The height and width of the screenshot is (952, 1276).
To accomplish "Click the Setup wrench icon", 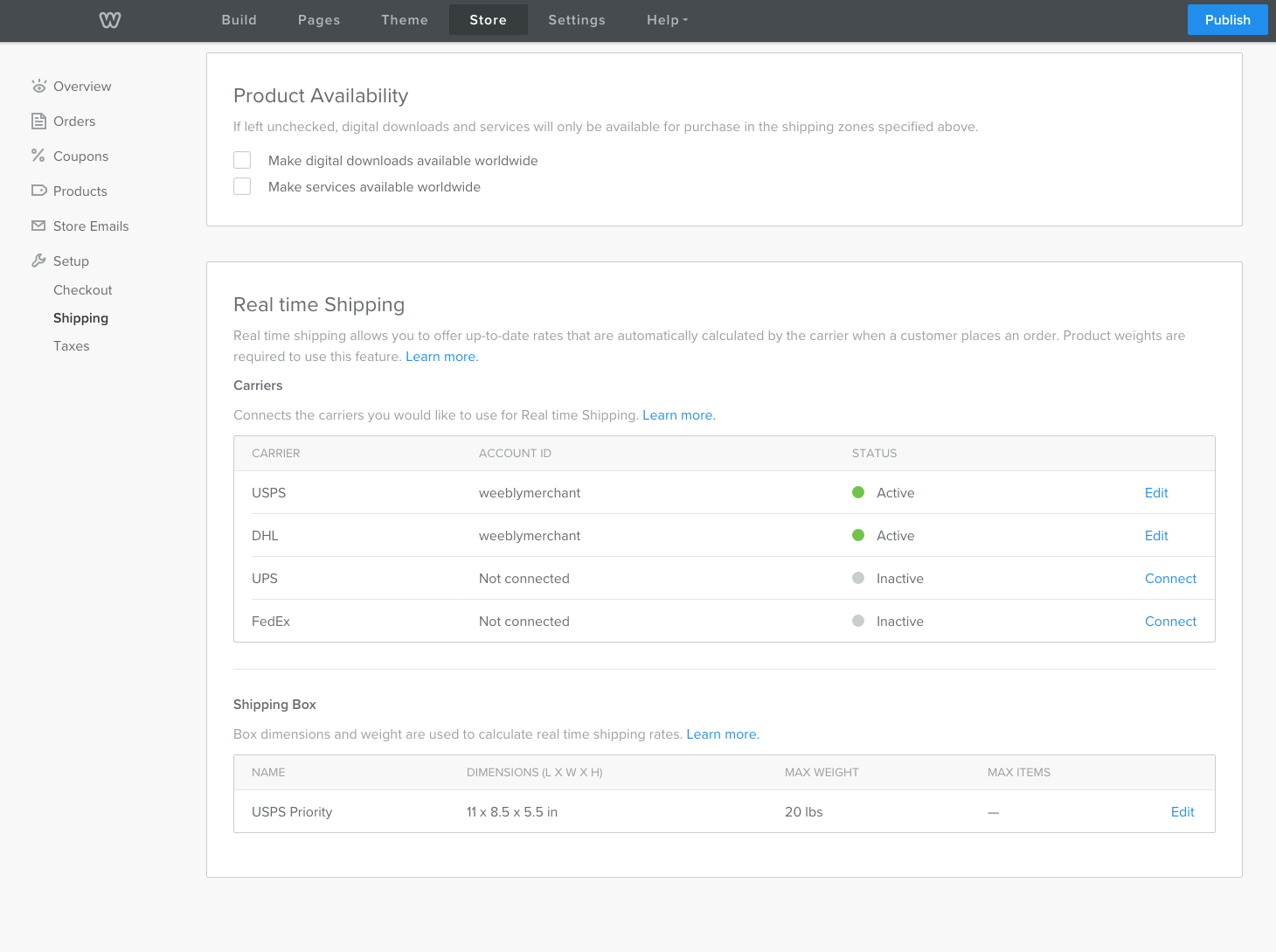I will point(38,261).
